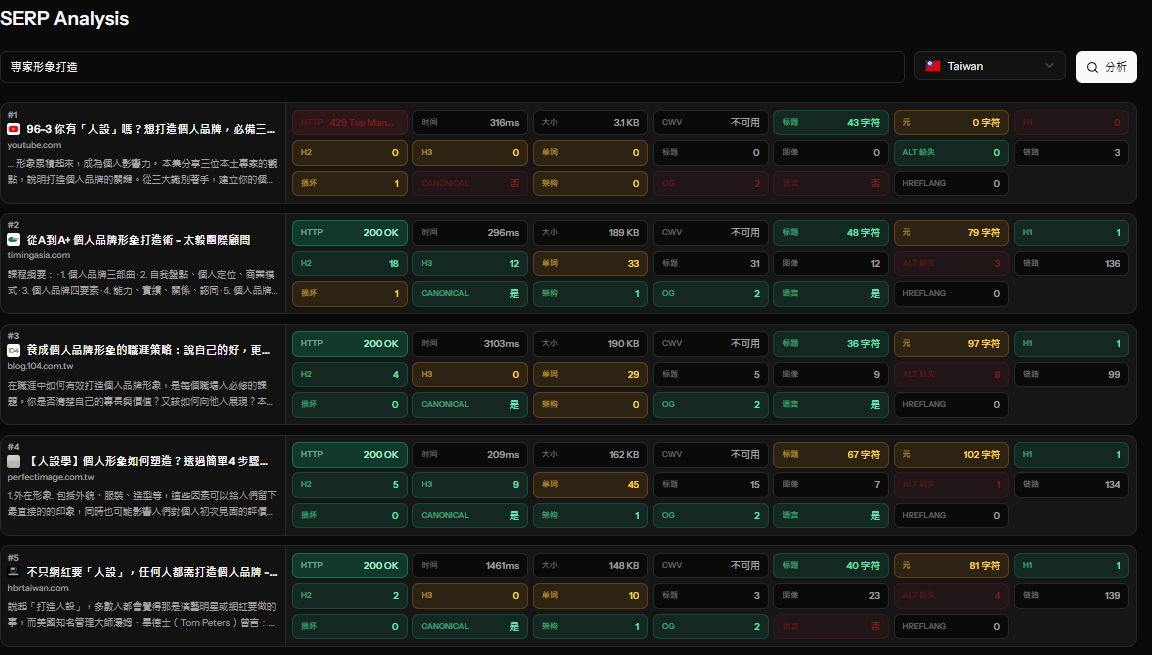Click the result #2 course outline snippet
1152x655 pixels.
tap(143, 282)
